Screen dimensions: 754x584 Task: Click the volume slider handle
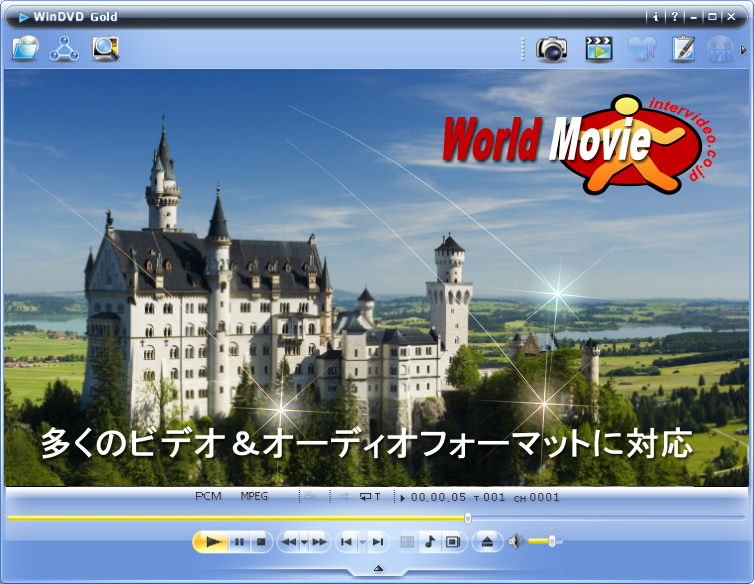(x=552, y=541)
